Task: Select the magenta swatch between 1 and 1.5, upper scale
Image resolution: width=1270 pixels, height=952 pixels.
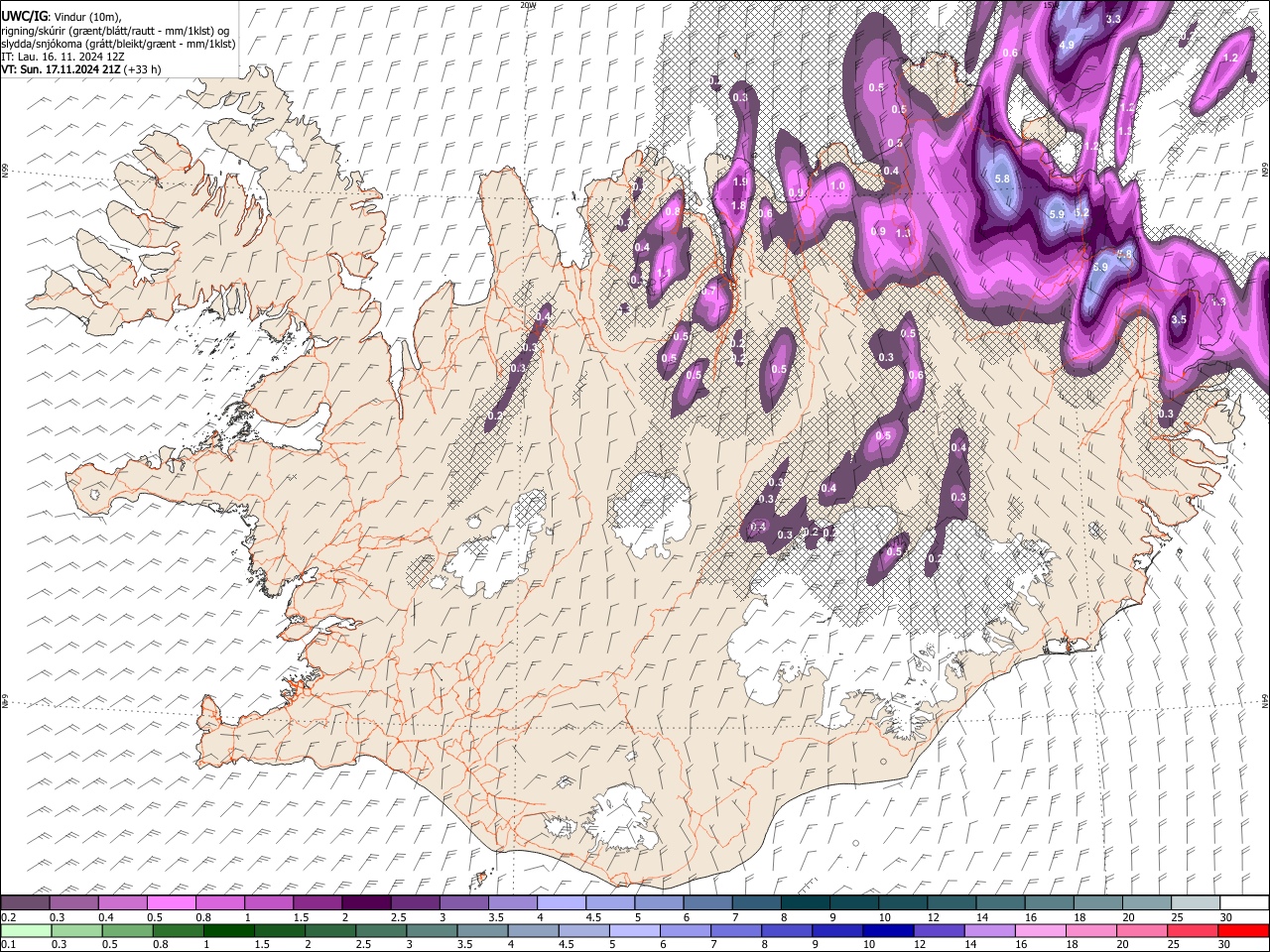Action: pyautogui.click(x=270, y=903)
